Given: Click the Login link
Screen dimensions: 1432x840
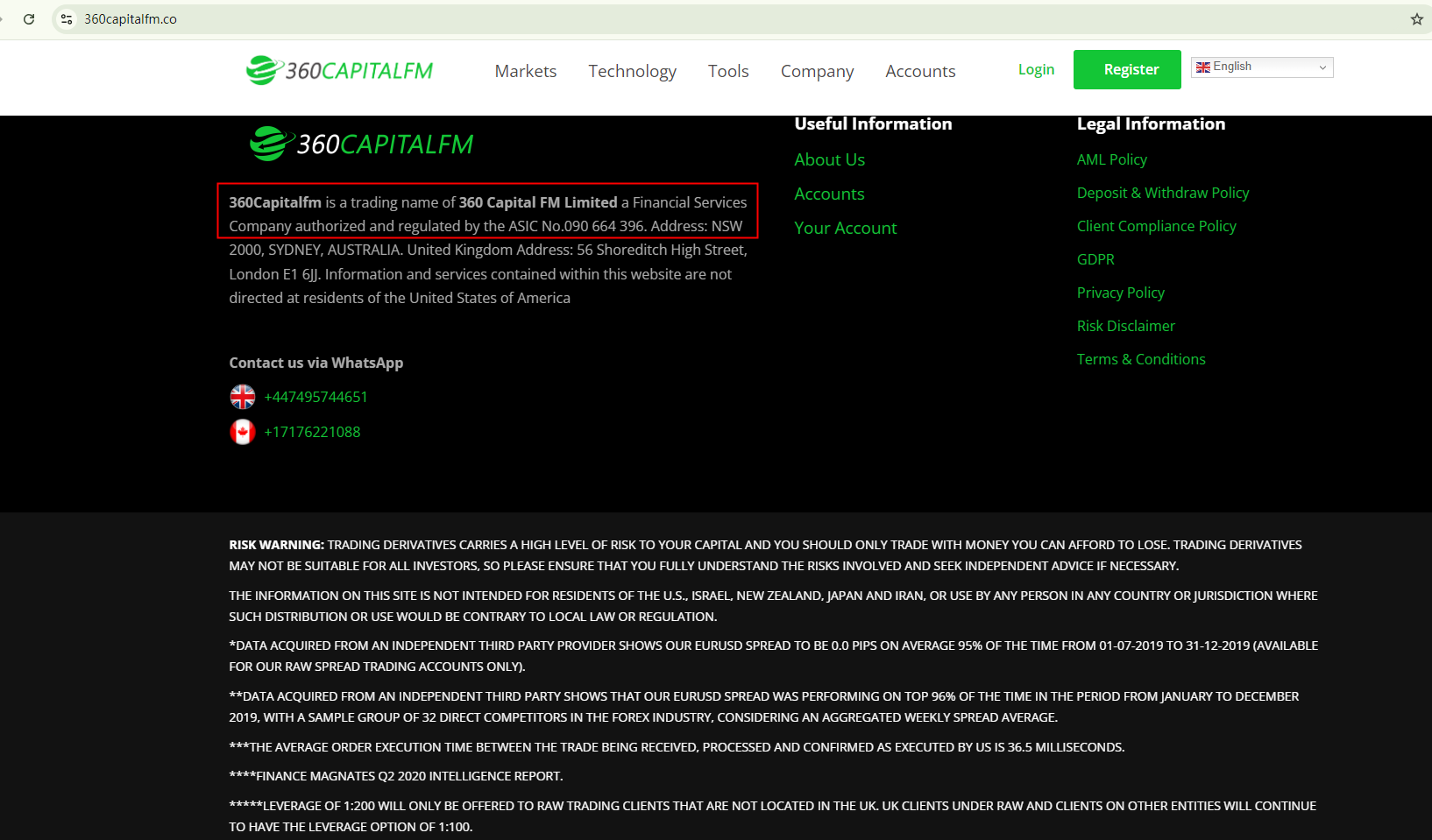Looking at the screenshot, I should click(1036, 69).
